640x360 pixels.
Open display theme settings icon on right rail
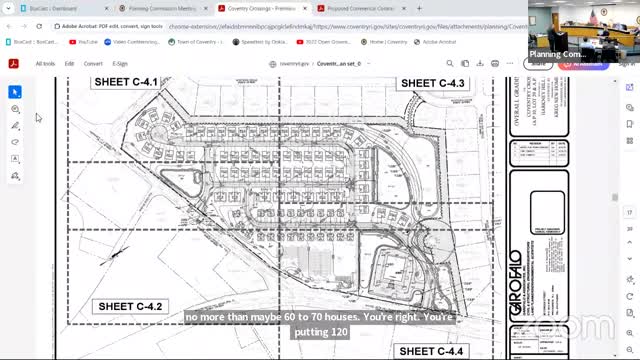pos(629,280)
